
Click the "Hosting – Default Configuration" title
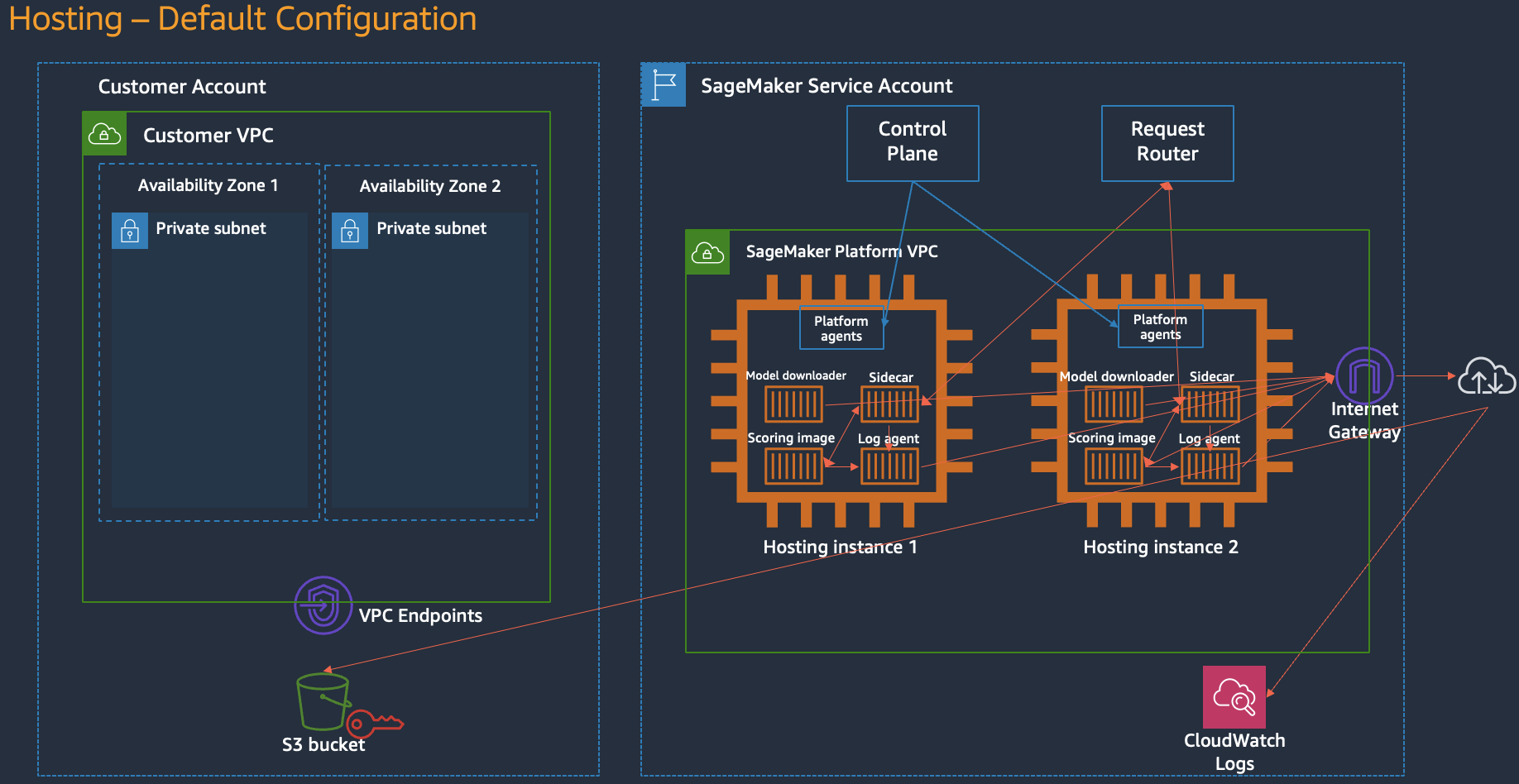tap(242, 19)
